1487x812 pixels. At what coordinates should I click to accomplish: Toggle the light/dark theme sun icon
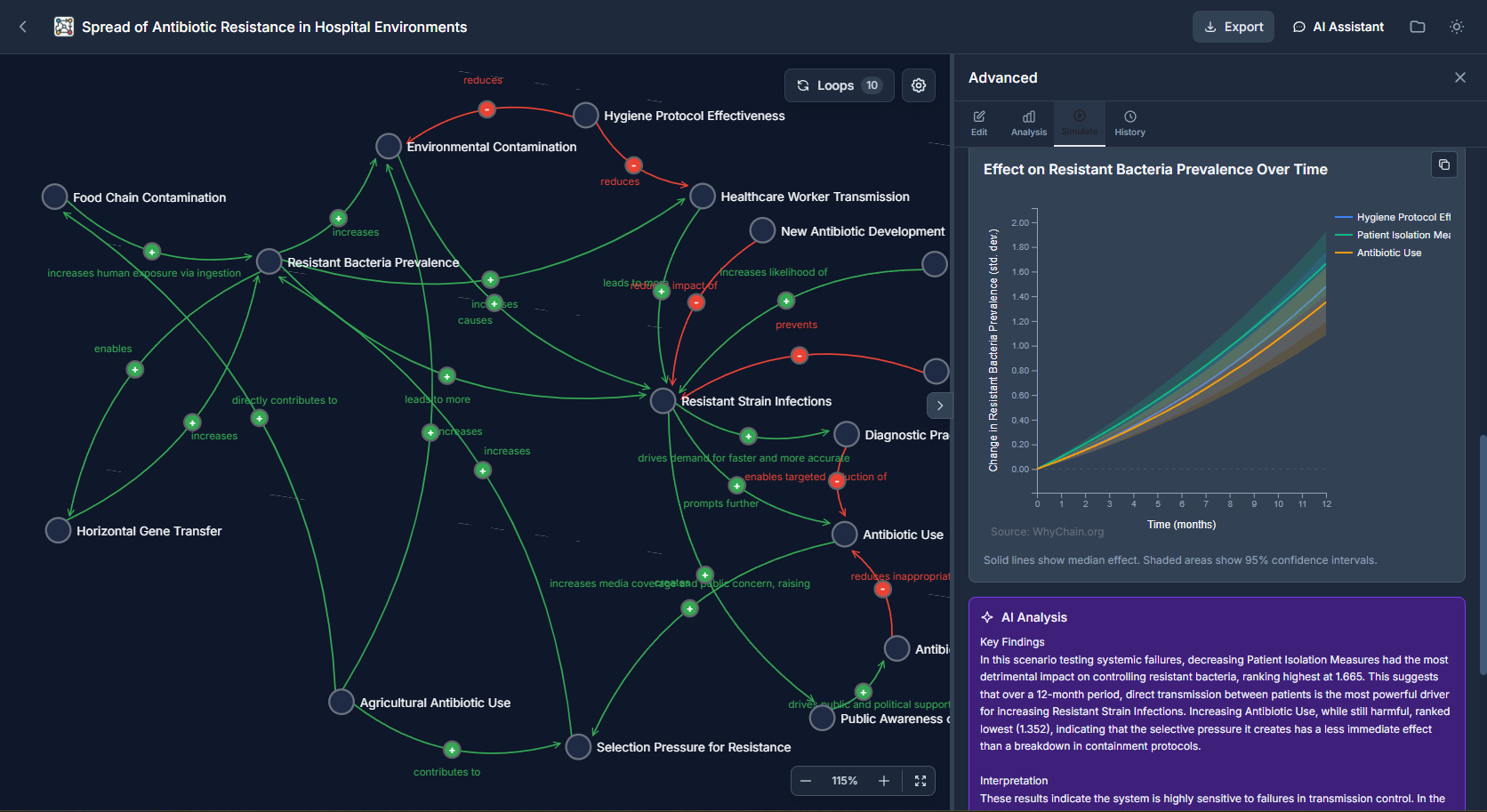[x=1457, y=27]
